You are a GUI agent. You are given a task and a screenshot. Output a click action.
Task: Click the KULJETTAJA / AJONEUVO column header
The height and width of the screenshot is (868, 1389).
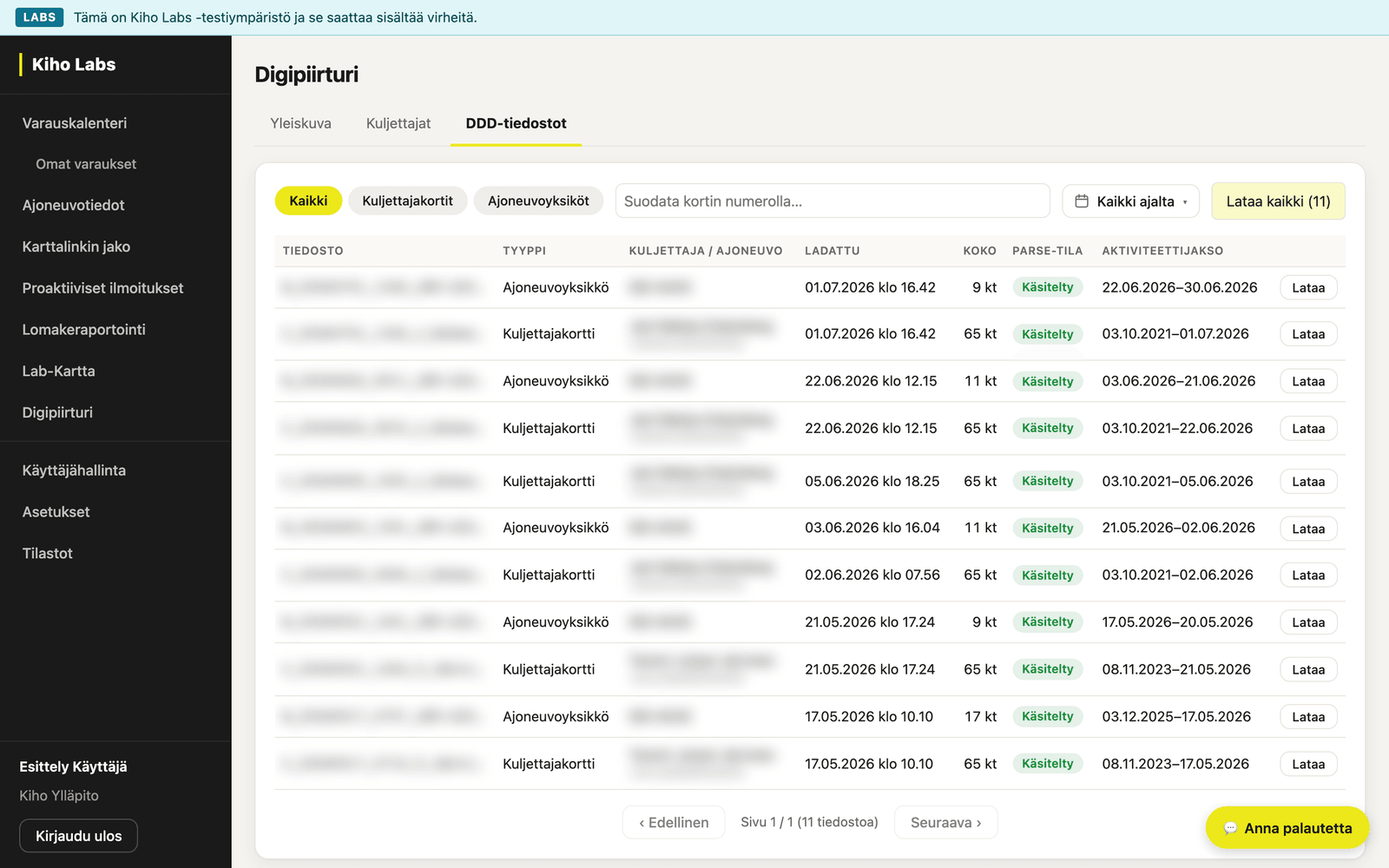pyautogui.click(x=705, y=251)
